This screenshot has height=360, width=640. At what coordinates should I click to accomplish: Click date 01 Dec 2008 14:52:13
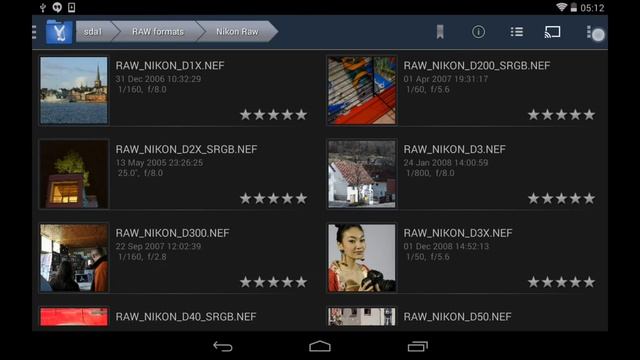click(x=446, y=246)
